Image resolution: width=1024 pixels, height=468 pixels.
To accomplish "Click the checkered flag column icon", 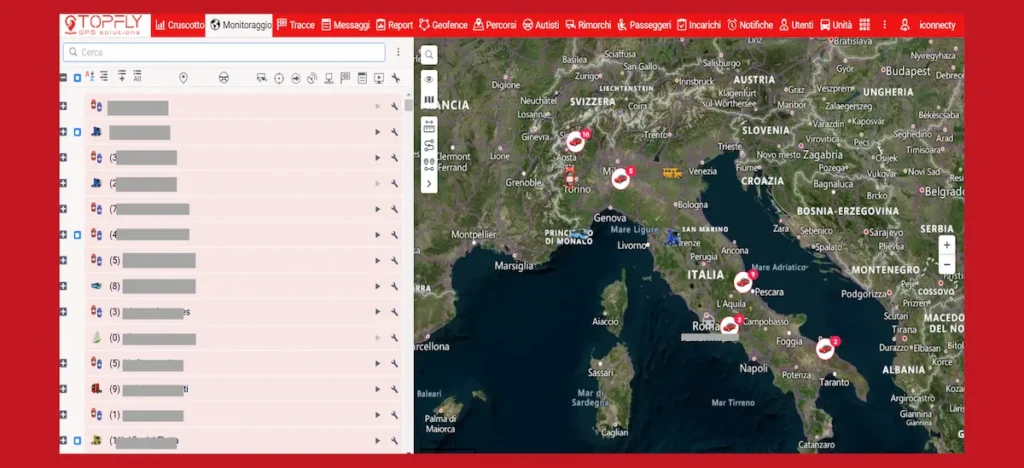I will (345, 78).
